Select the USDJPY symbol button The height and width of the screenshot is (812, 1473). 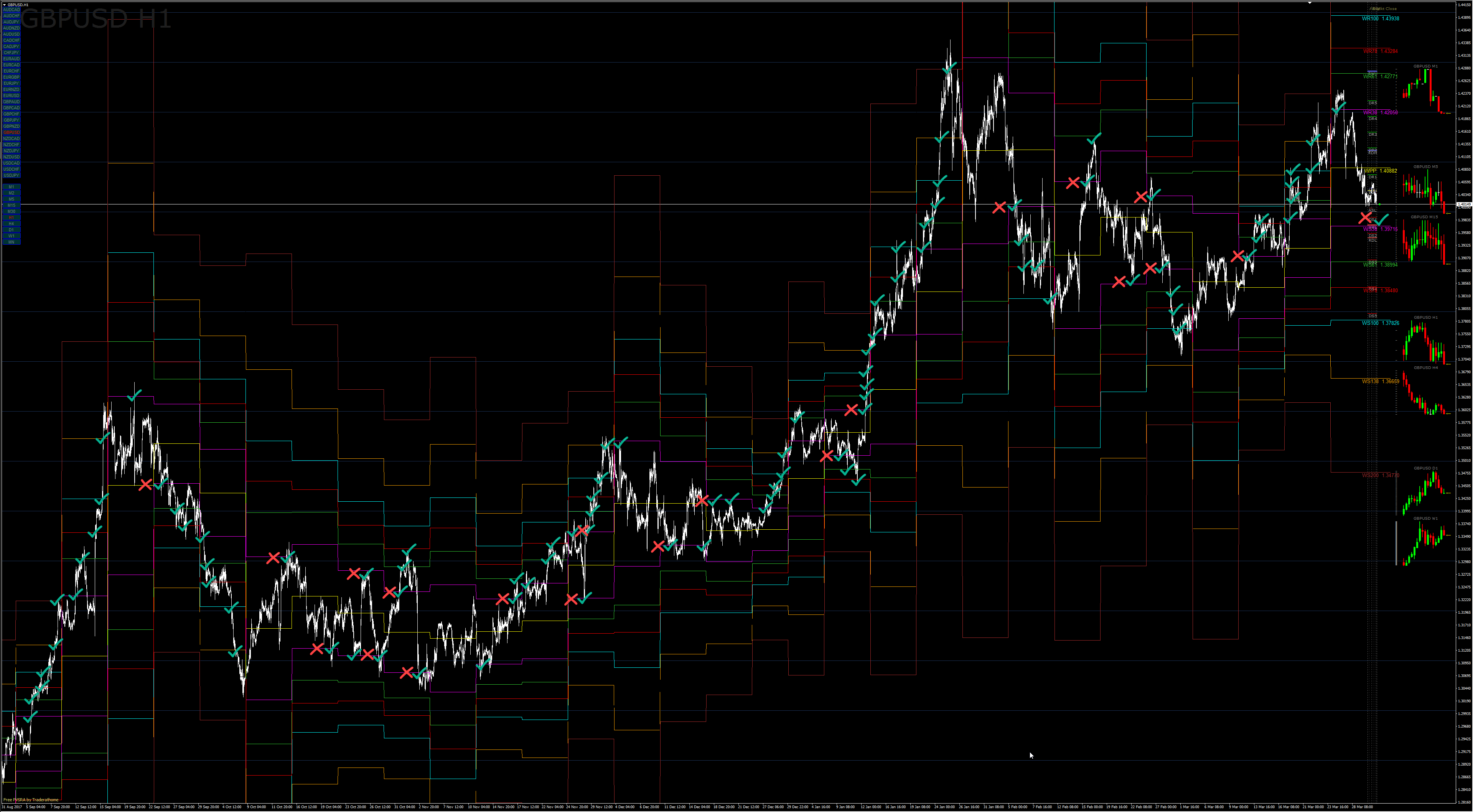click(x=12, y=176)
